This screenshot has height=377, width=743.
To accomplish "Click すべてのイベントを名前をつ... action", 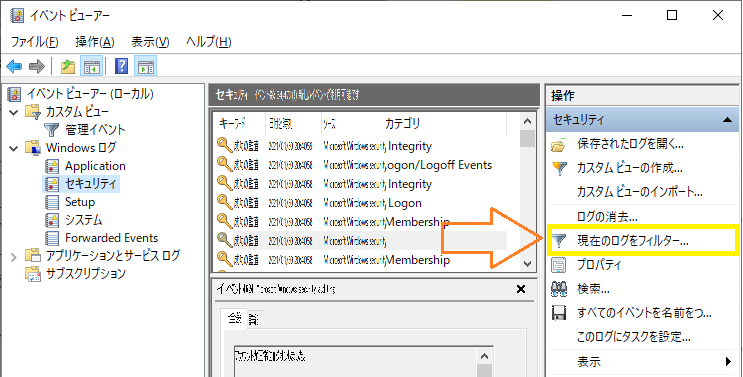I will [x=644, y=313].
